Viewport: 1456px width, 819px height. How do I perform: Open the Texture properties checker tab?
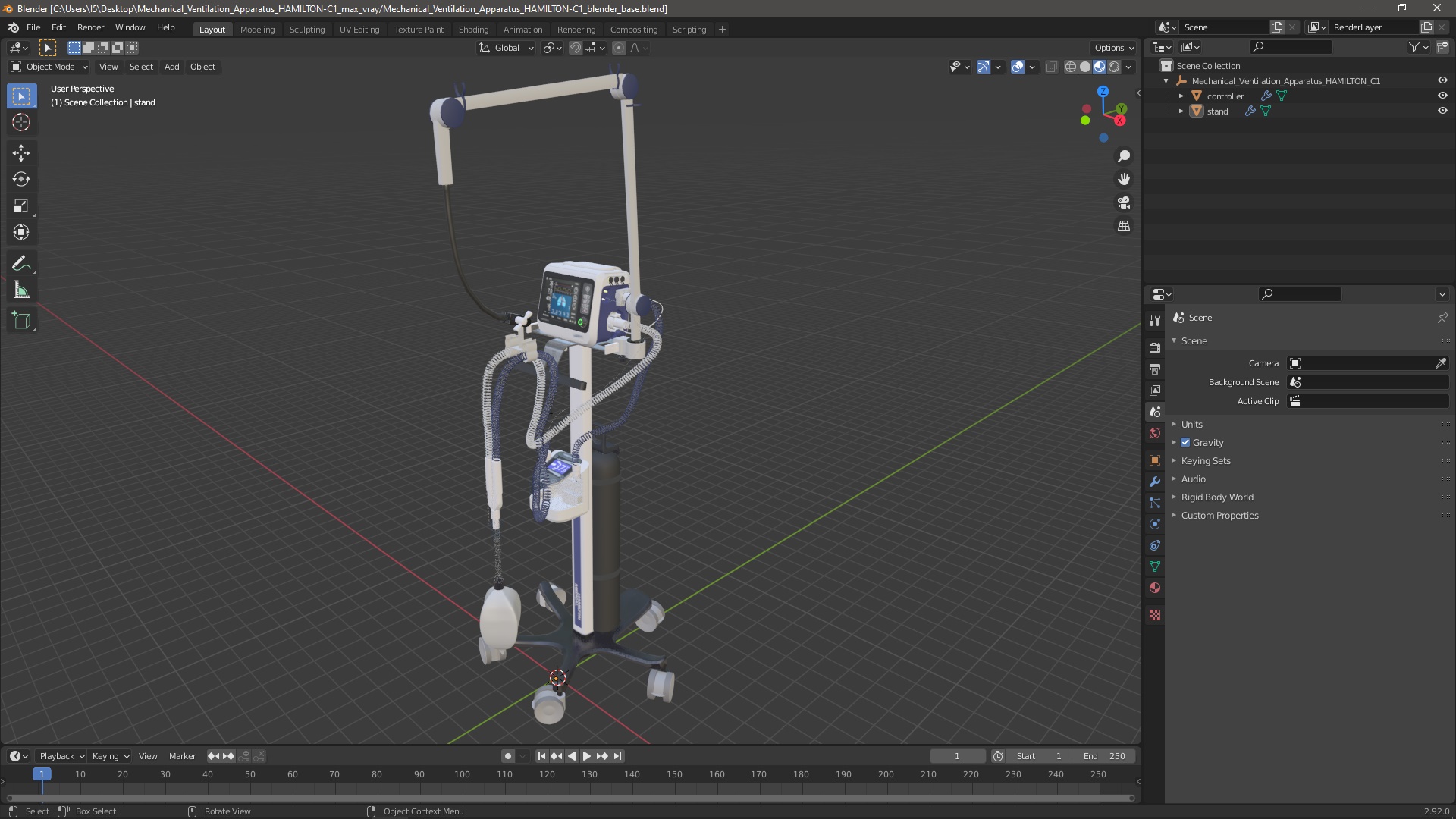pyautogui.click(x=1155, y=615)
